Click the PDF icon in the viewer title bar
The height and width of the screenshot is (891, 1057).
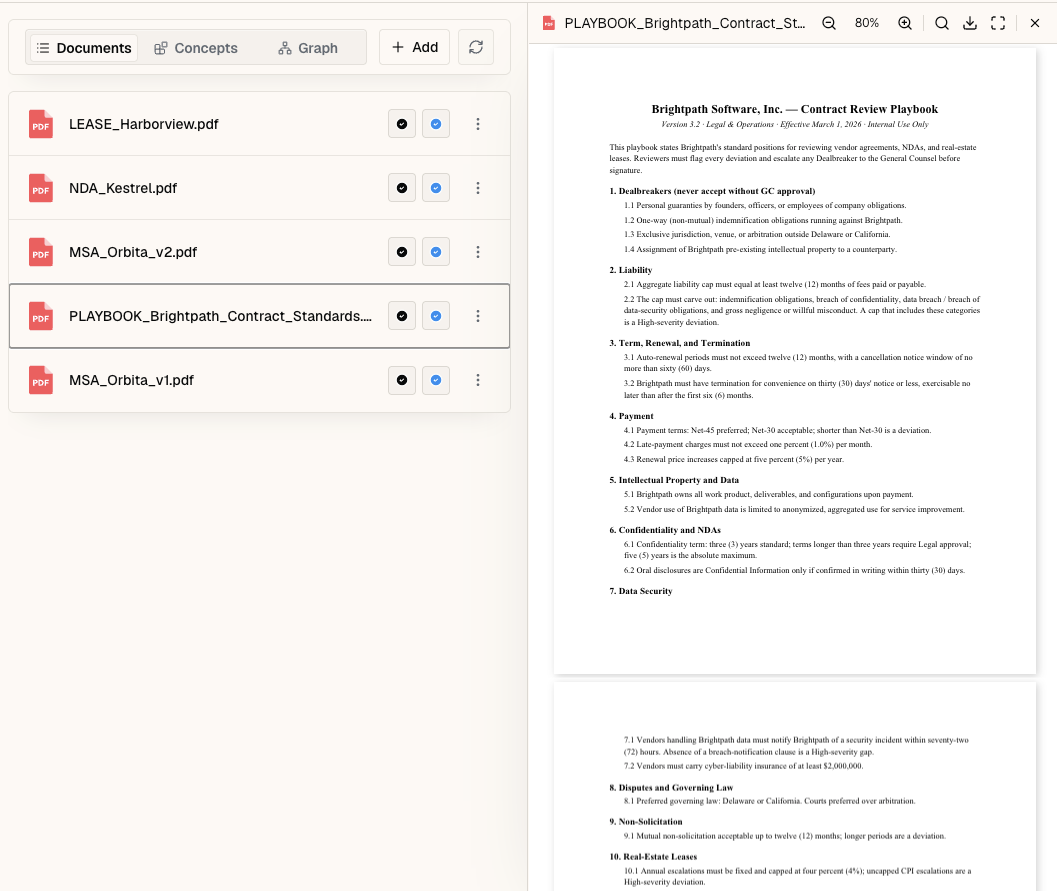549,23
